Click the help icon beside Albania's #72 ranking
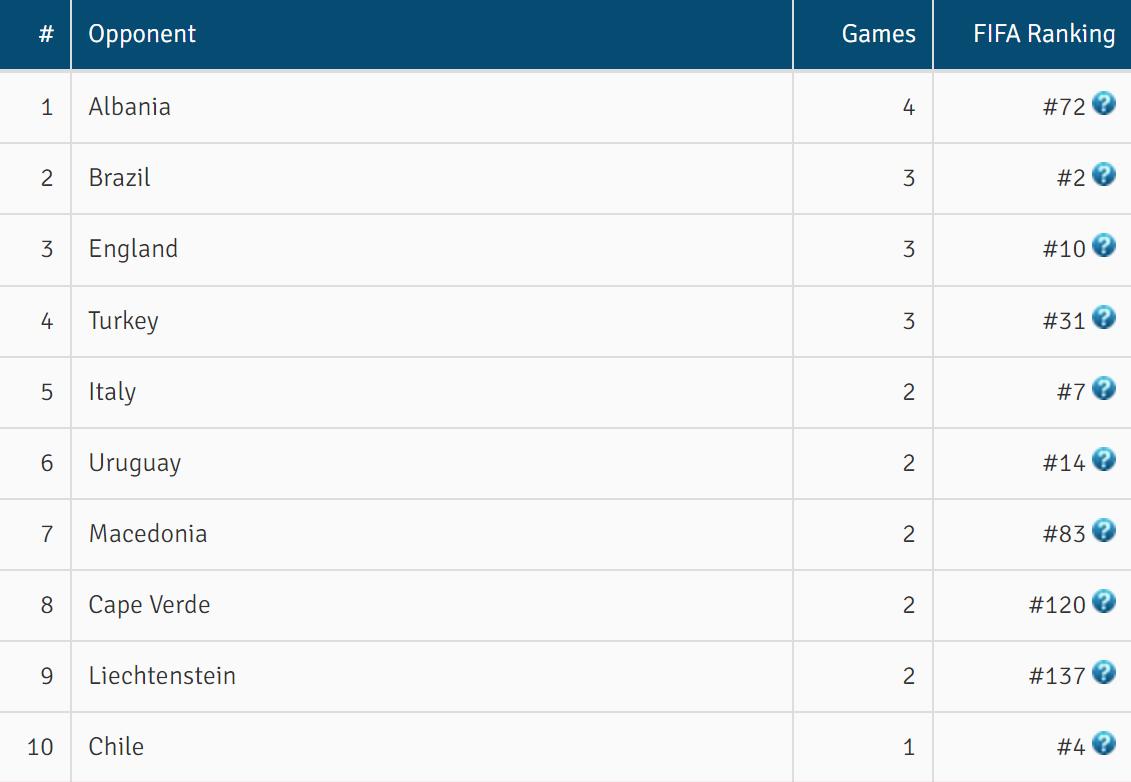This screenshot has width=1131, height=782. coord(1104,103)
